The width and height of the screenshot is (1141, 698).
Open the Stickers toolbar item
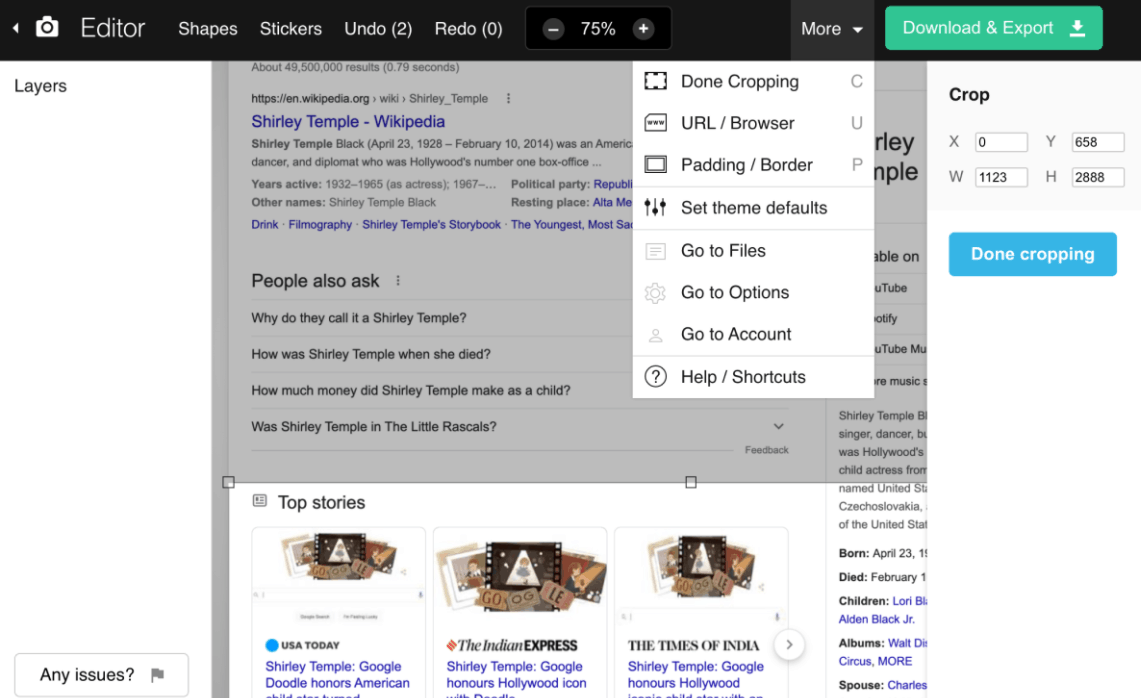coord(290,29)
